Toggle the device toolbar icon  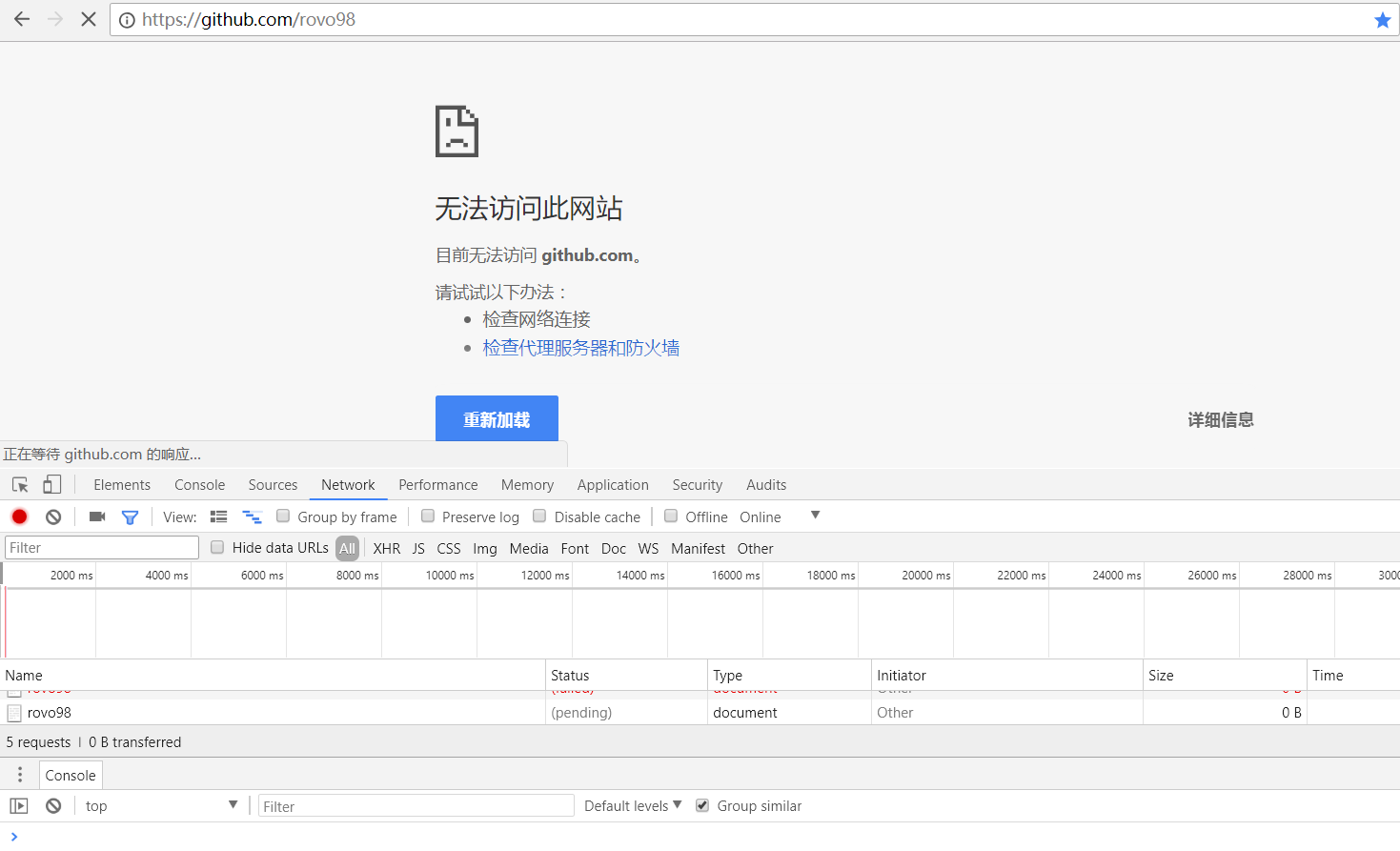[52, 485]
